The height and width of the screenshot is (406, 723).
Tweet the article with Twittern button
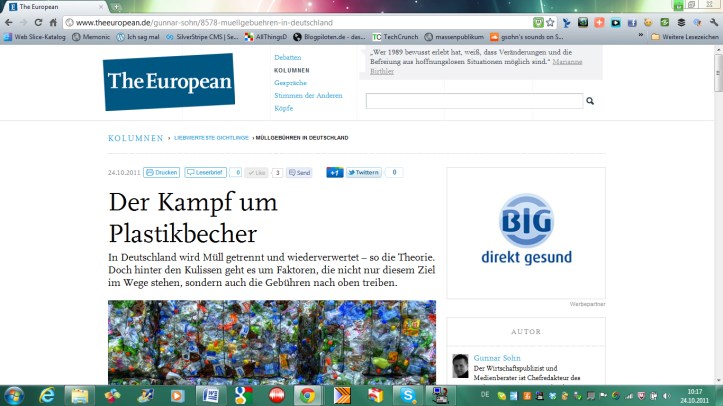(364, 172)
